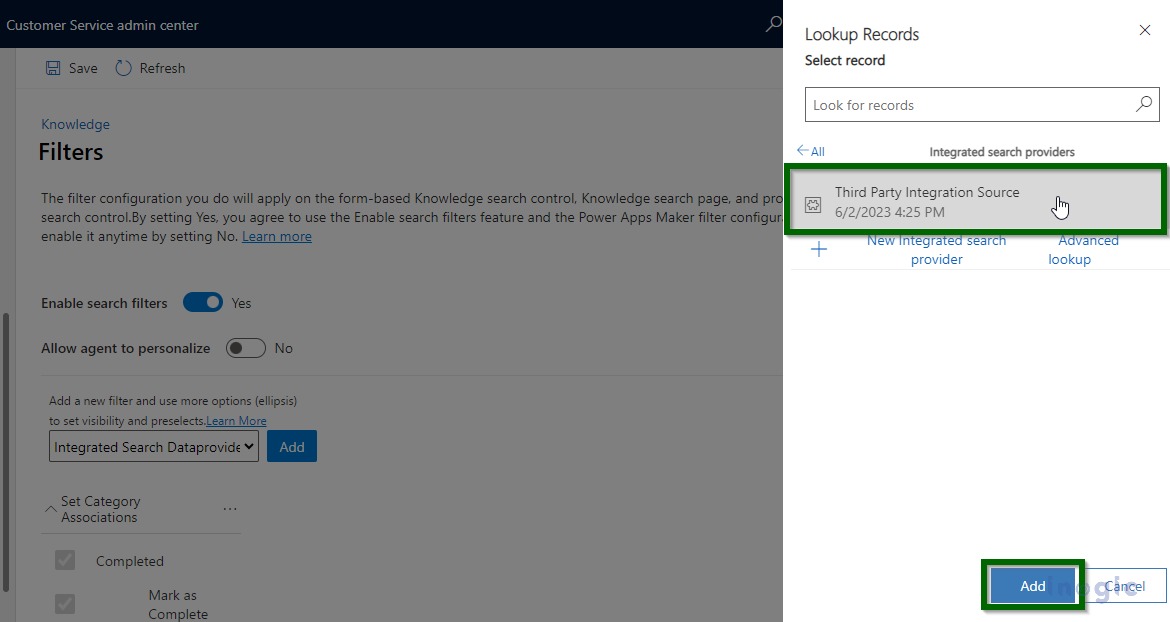Open the Integrated Search Dataprovider dropdown
Screen dimensions: 1170x622
(154, 447)
